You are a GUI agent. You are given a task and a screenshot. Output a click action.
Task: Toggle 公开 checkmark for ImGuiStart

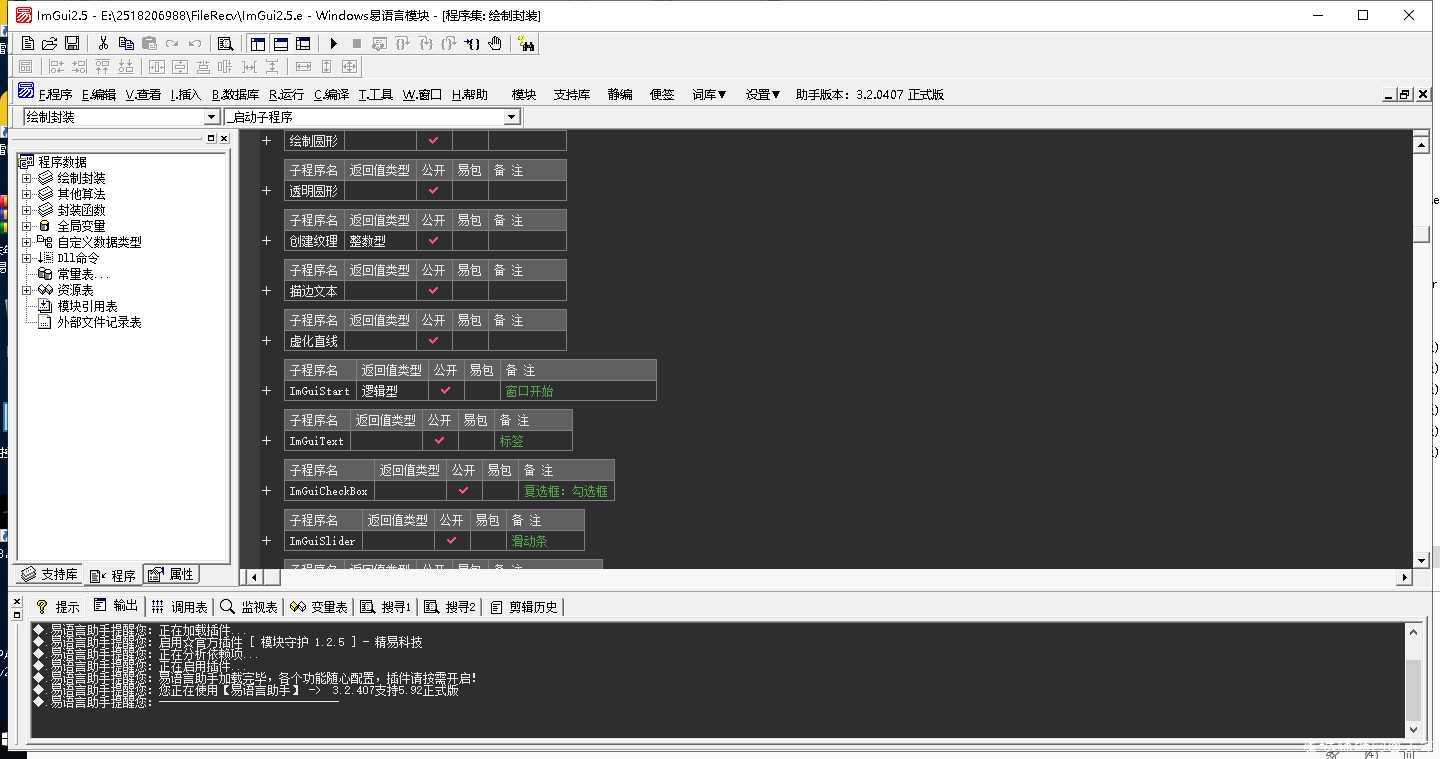click(446, 391)
